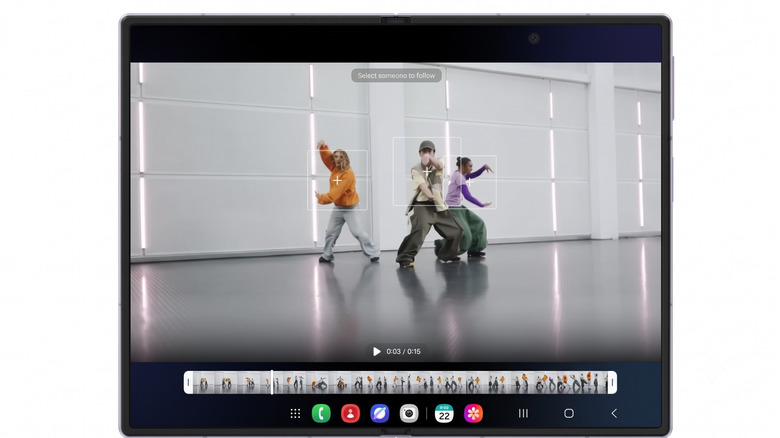
Task: Tap the back navigation arrow
Action: click(614, 413)
